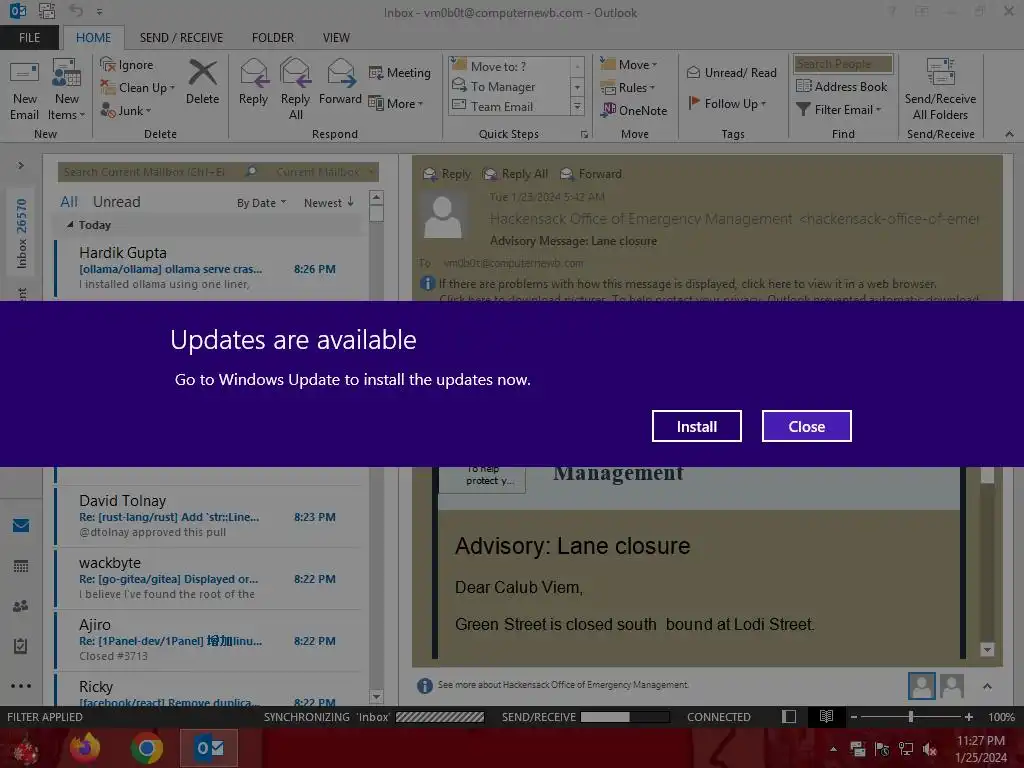Viewport: 1024px width, 768px height.
Task: Click Forward in the reading pane
Action: coord(591,174)
